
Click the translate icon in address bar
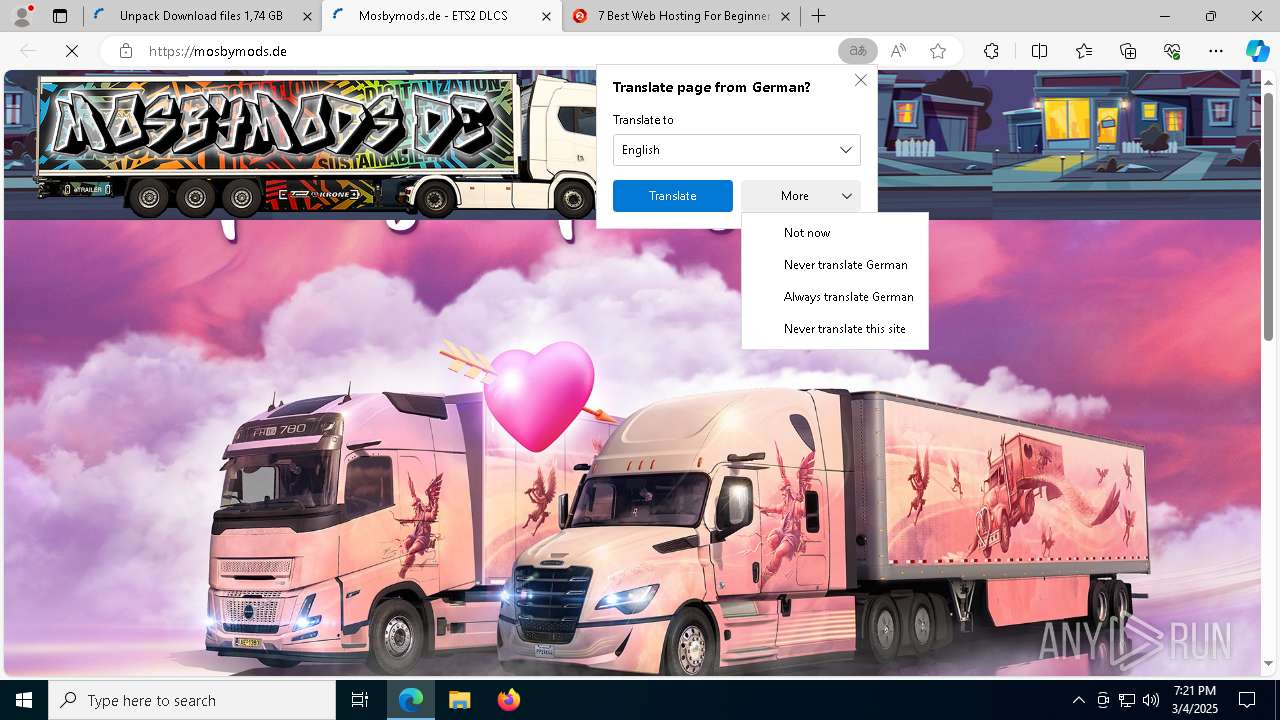point(857,51)
